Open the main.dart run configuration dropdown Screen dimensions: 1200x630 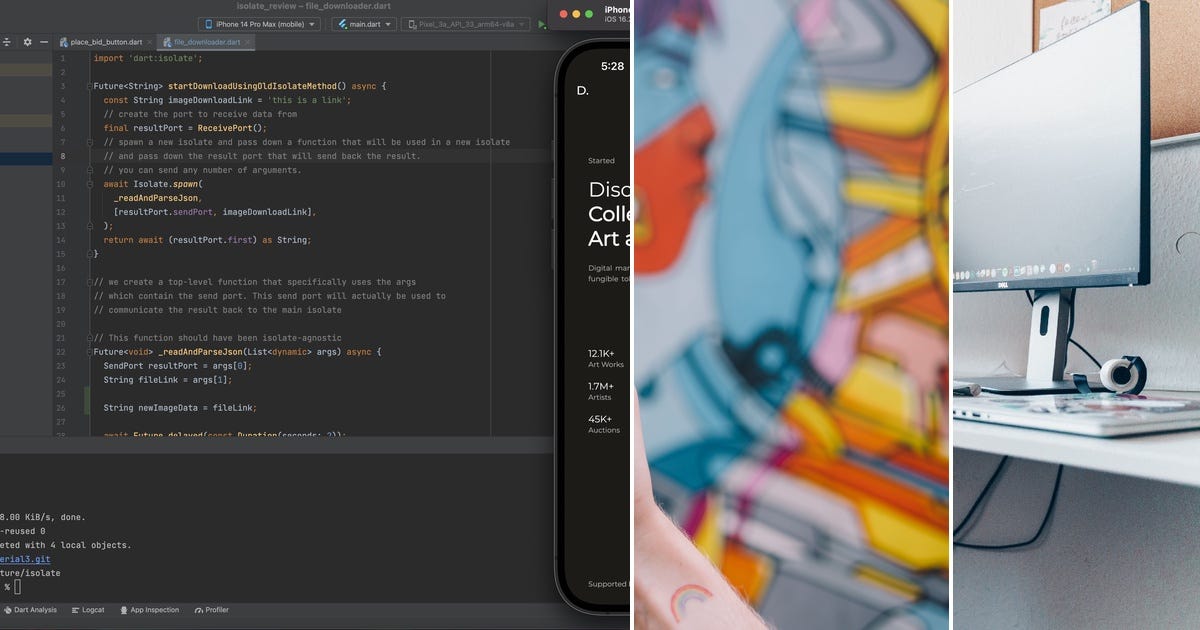click(x=388, y=24)
